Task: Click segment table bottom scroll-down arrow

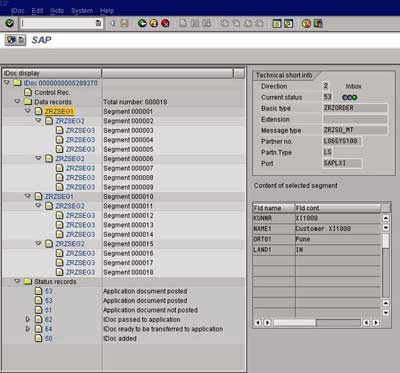Action: [386, 313]
